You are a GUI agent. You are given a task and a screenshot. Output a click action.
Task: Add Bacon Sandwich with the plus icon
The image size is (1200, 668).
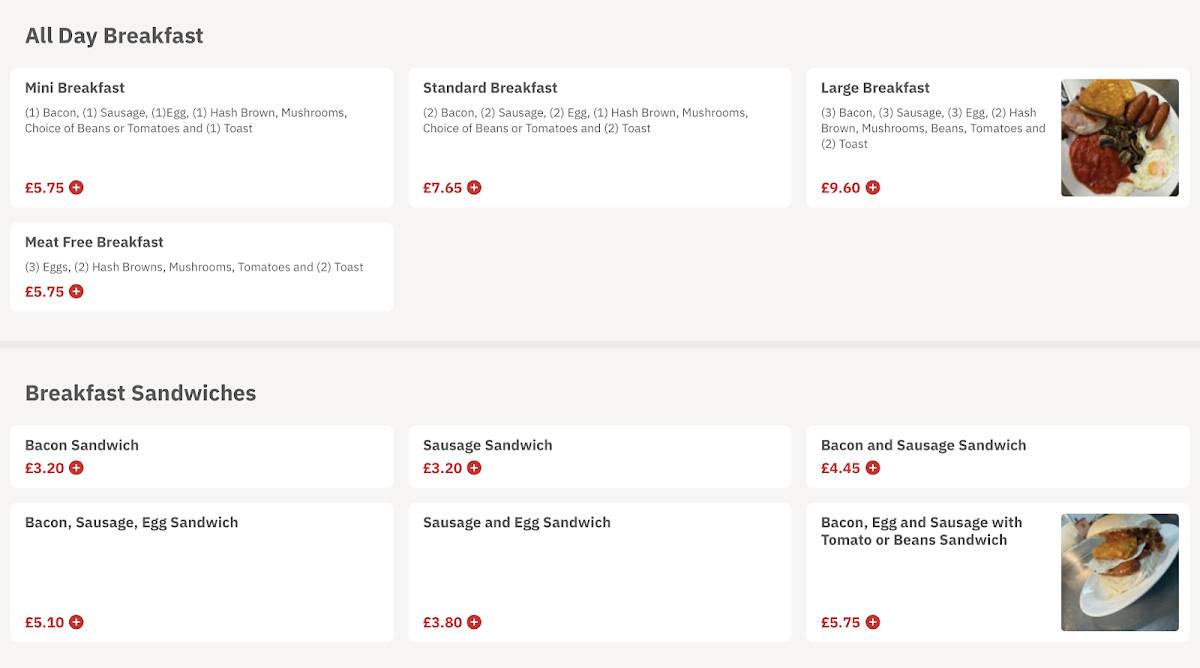coord(76,467)
